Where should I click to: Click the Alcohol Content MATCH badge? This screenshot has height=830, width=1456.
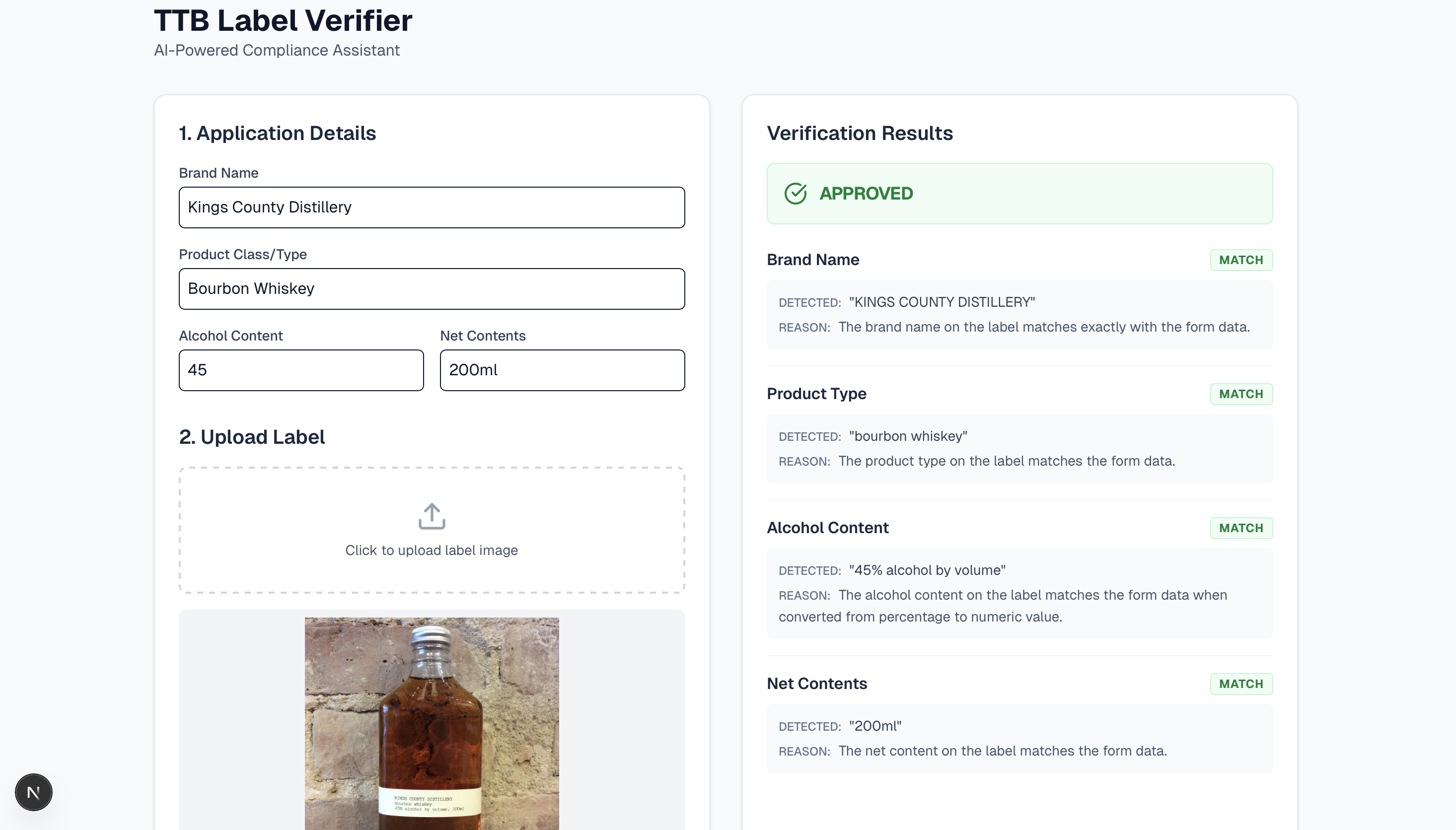[x=1241, y=528]
